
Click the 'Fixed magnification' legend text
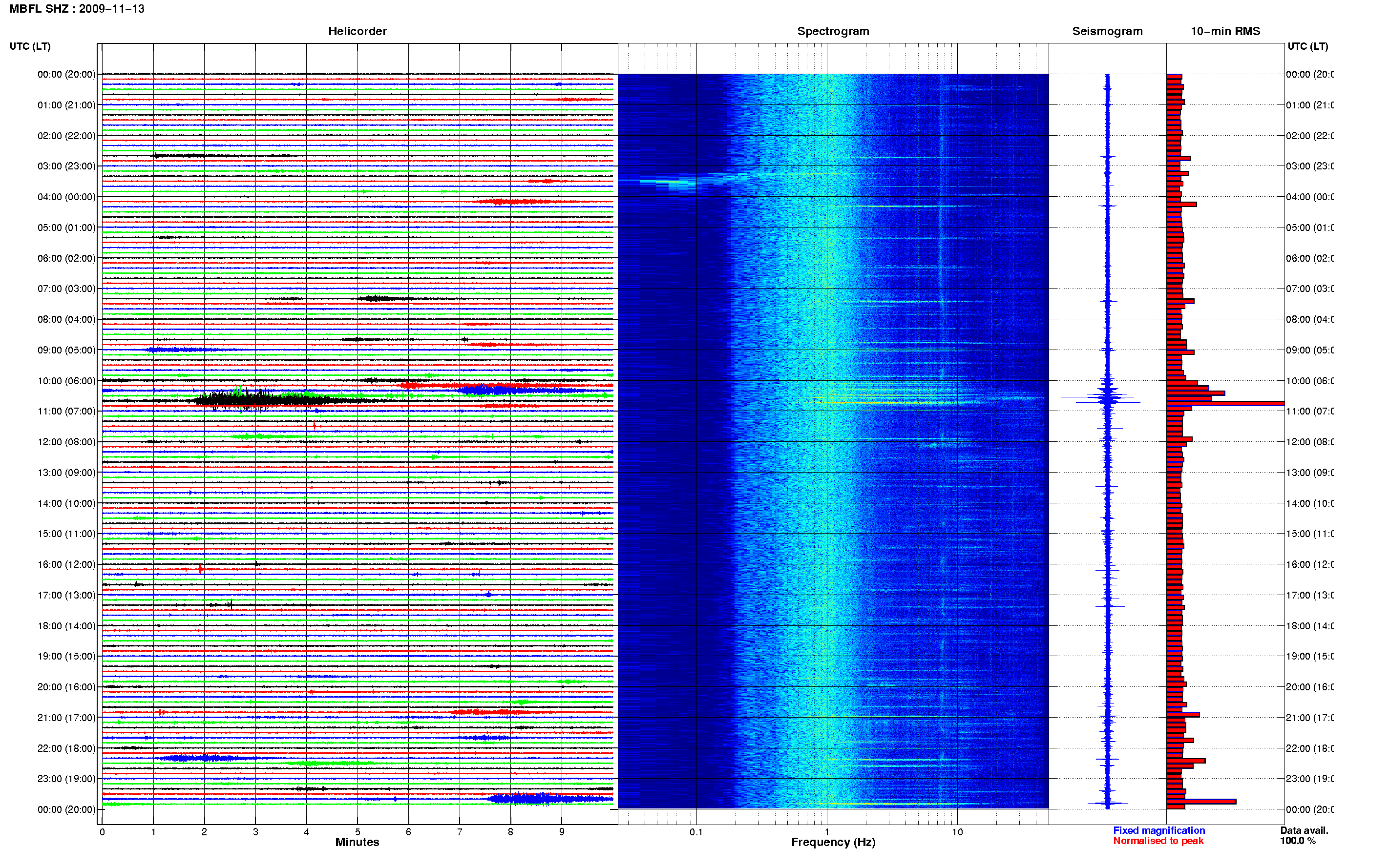(1159, 830)
